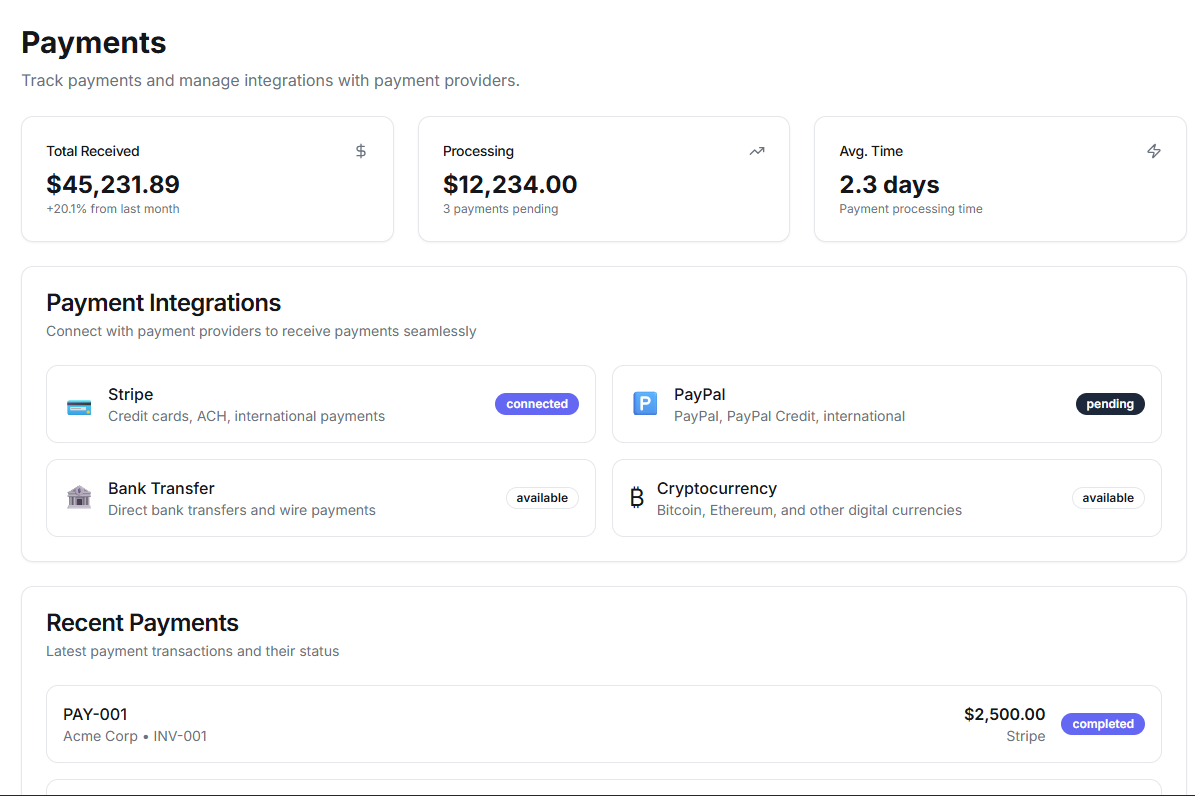Click the completed badge on PAY-001
The image size is (1195, 796).
click(x=1103, y=723)
